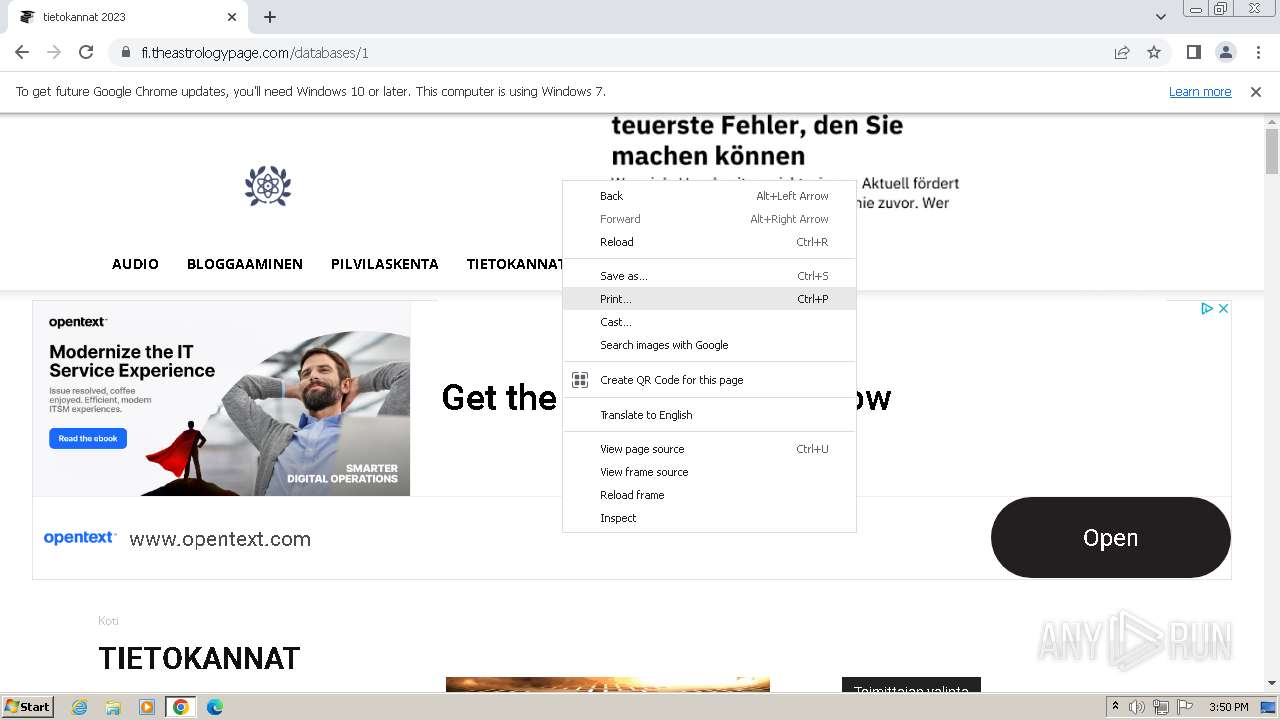Open Learn more link in update notice
The width and height of the screenshot is (1280, 720).
coord(1200,91)
